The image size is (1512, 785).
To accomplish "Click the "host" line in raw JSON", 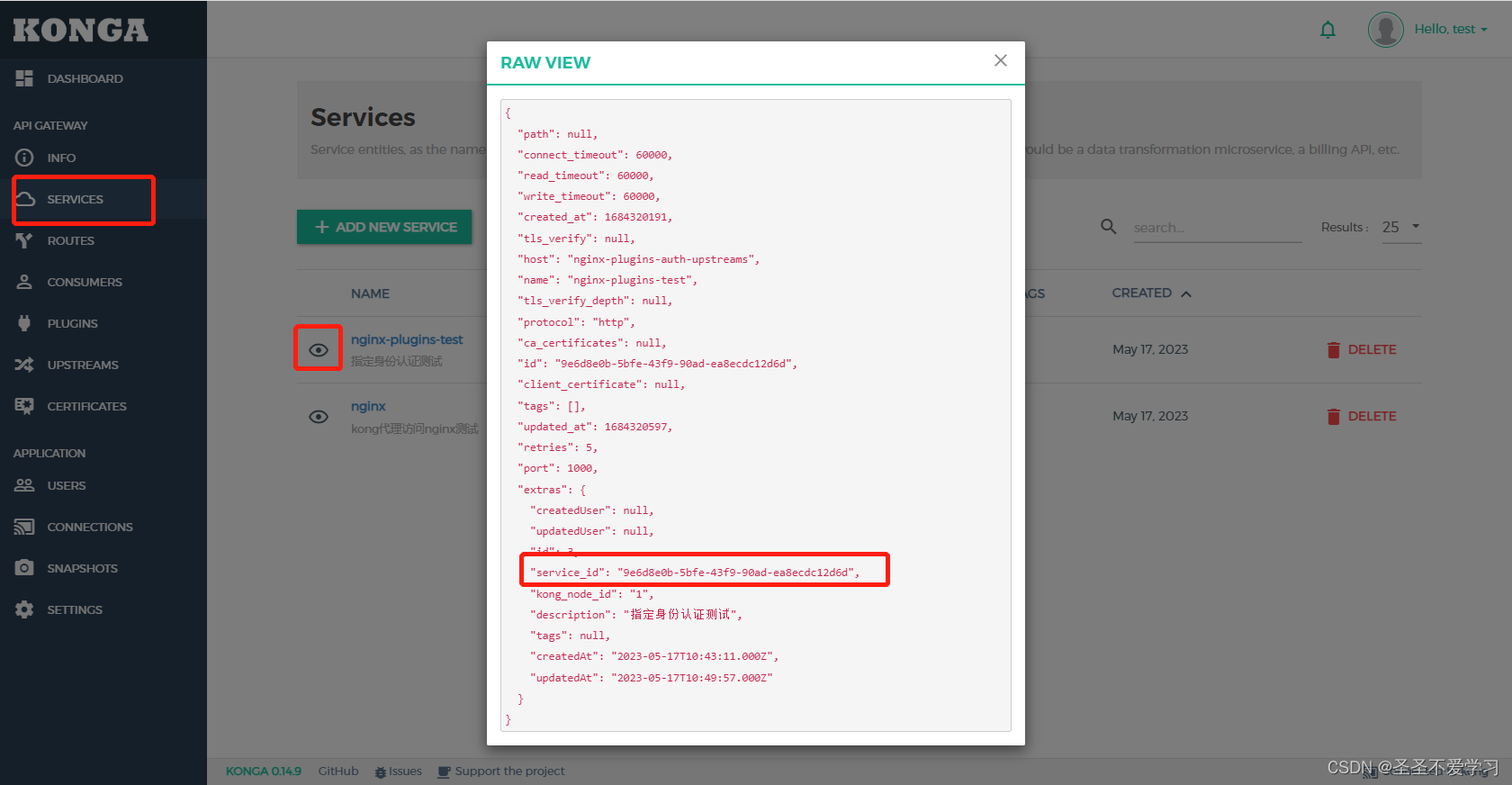I will click(638, 259).
